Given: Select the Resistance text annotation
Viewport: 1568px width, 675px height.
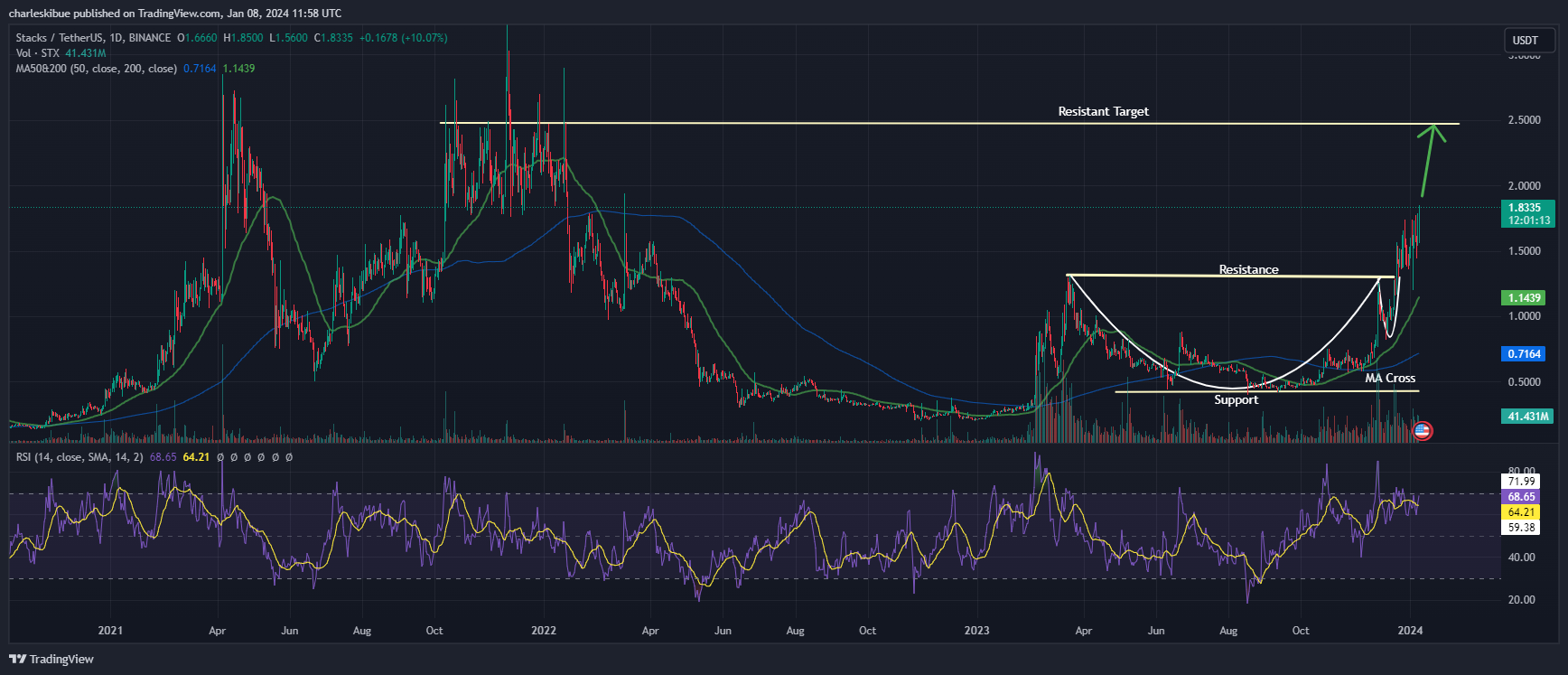Looking at the screenshot, I should (x=1248, y=269).
